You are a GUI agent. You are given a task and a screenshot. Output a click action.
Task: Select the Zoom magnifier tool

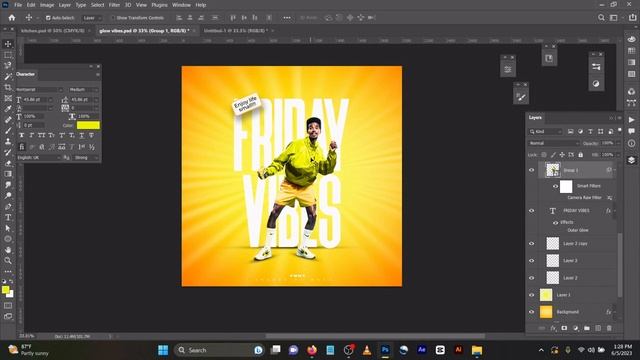(8, 260)
